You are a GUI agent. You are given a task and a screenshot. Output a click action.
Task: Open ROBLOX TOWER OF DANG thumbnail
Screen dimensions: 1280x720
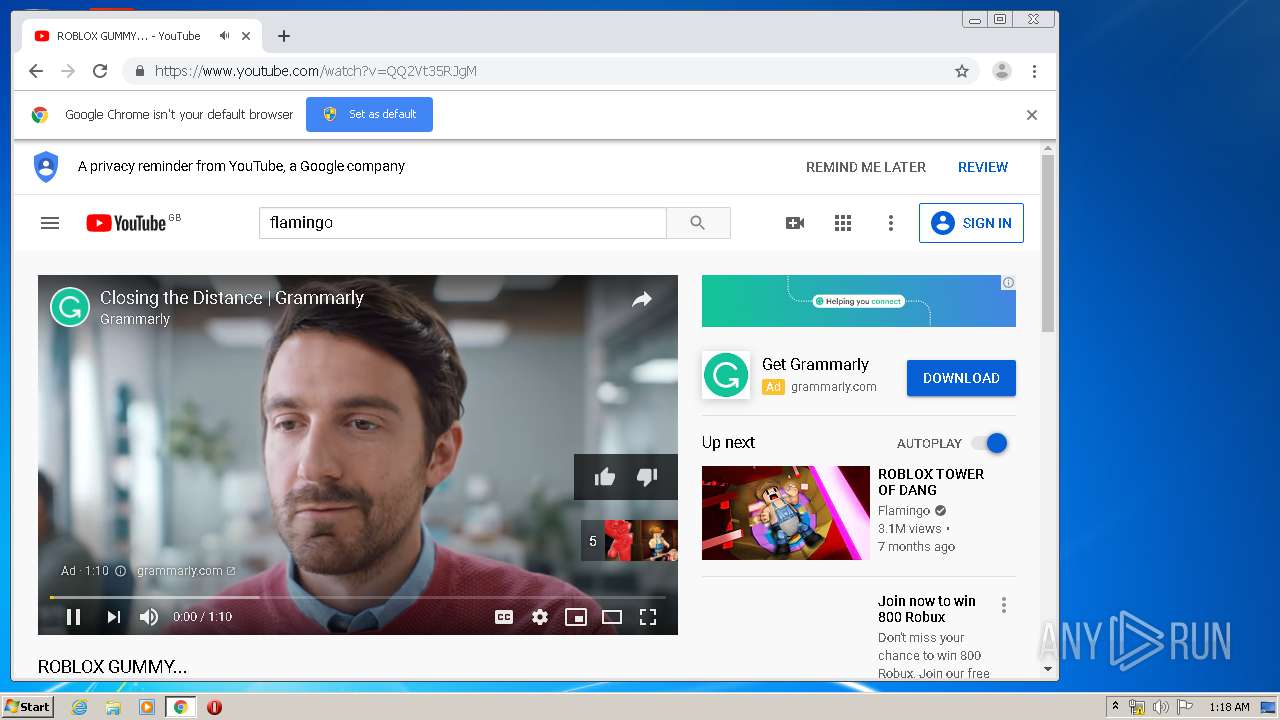[x=786, y=513]
